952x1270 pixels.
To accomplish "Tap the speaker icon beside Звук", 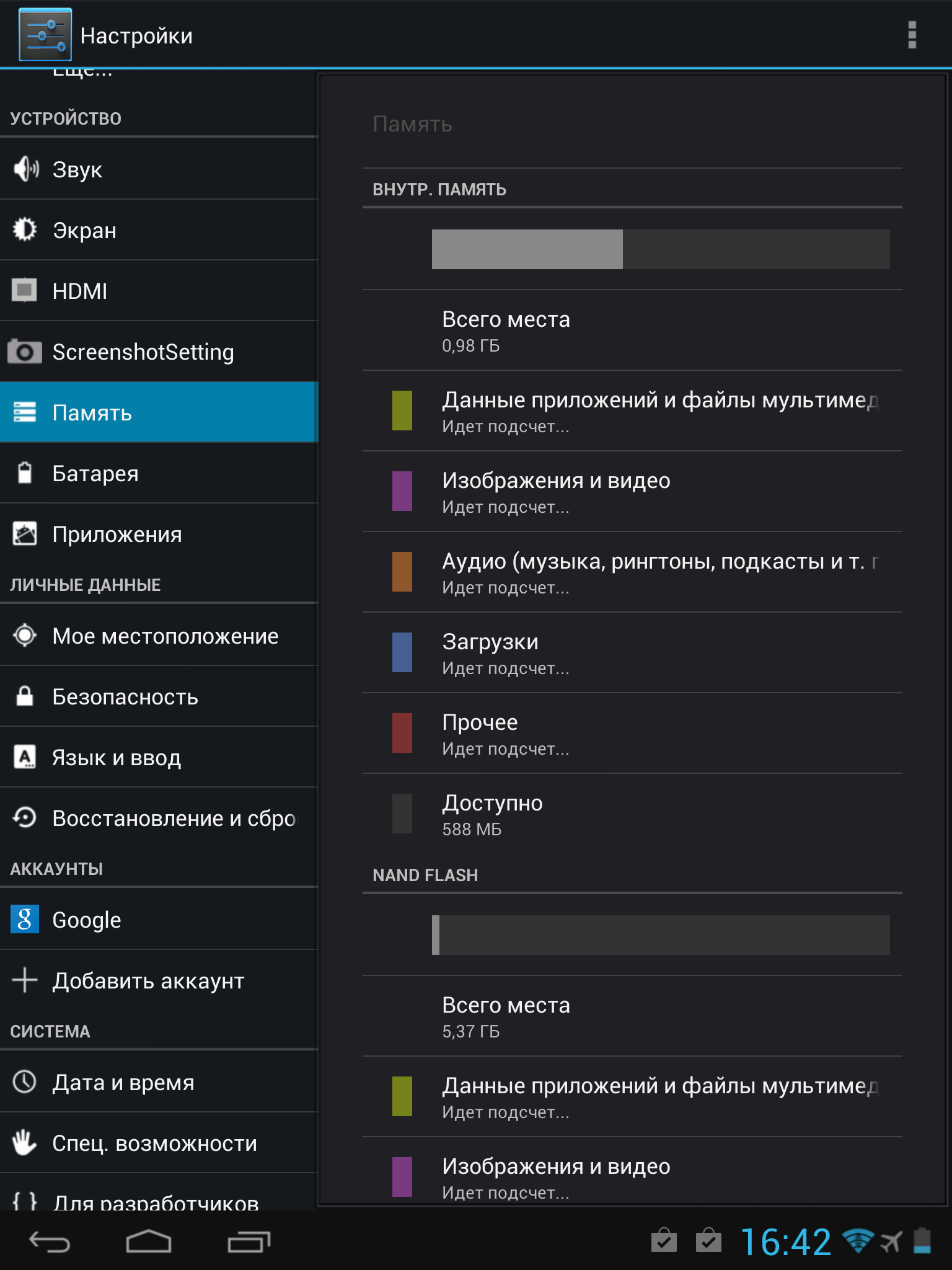I will (25, 169).
